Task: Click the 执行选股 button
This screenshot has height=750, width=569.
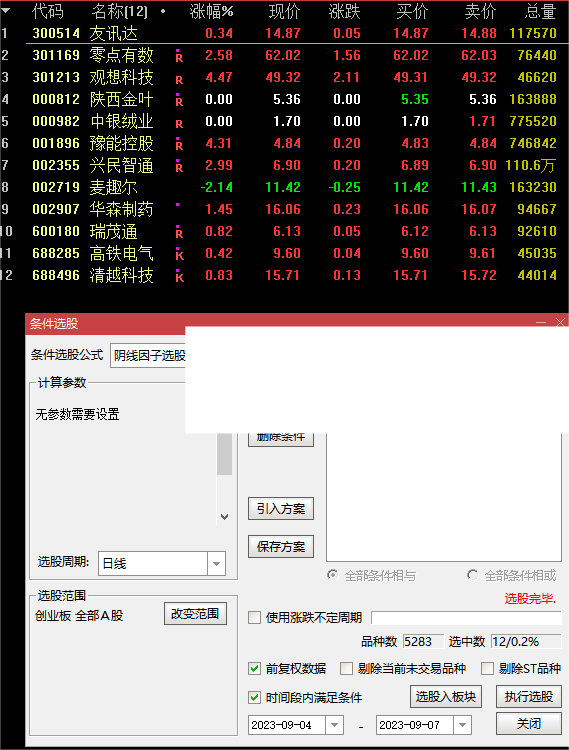Action: [x=529, y=696]
